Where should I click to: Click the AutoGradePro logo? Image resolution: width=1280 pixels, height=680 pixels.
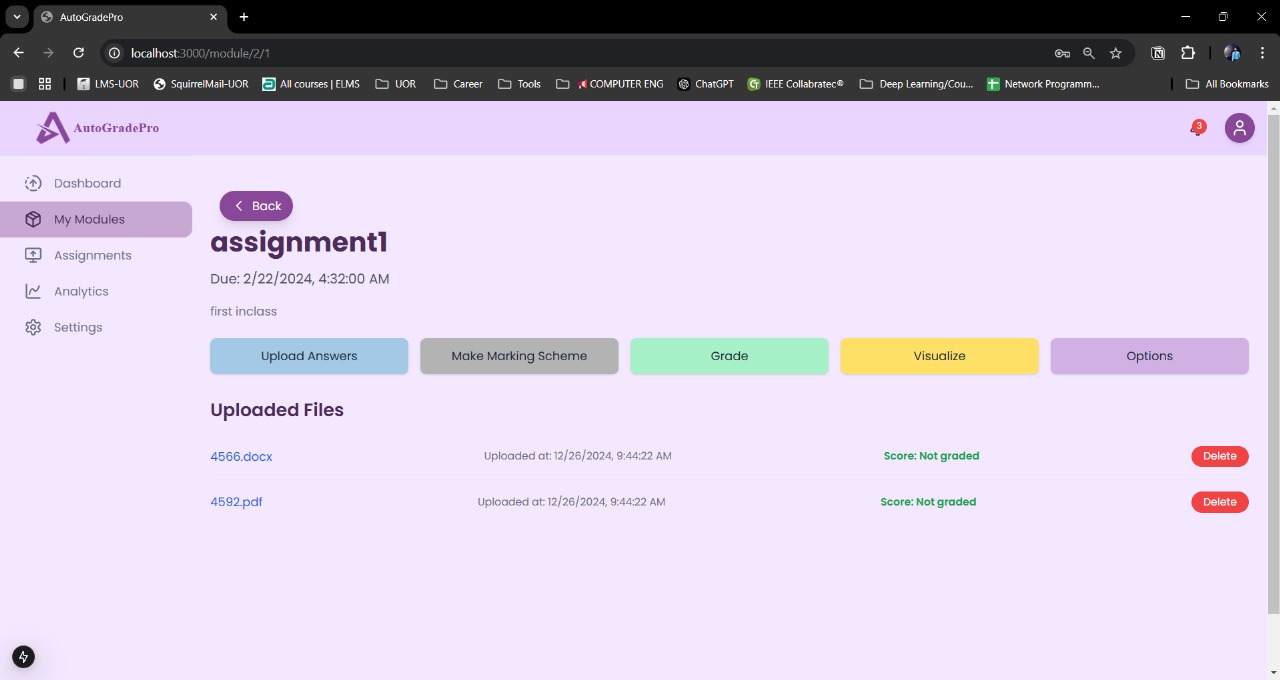[97, 128]
